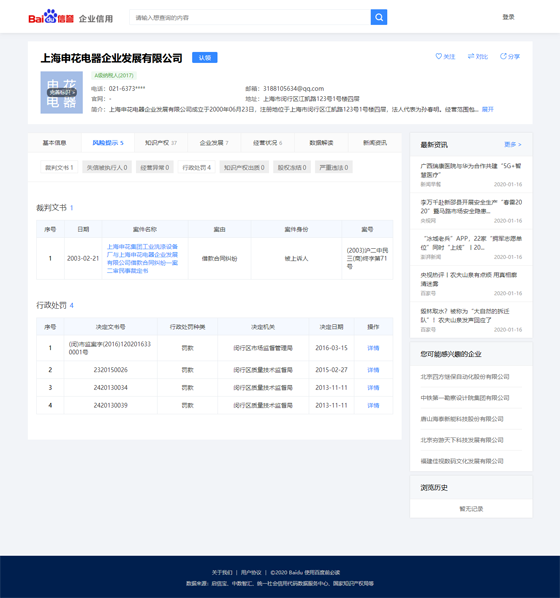Screen dimensions: 560x598
Task: Click the share (分享) icon
Action: pos(503,56)
